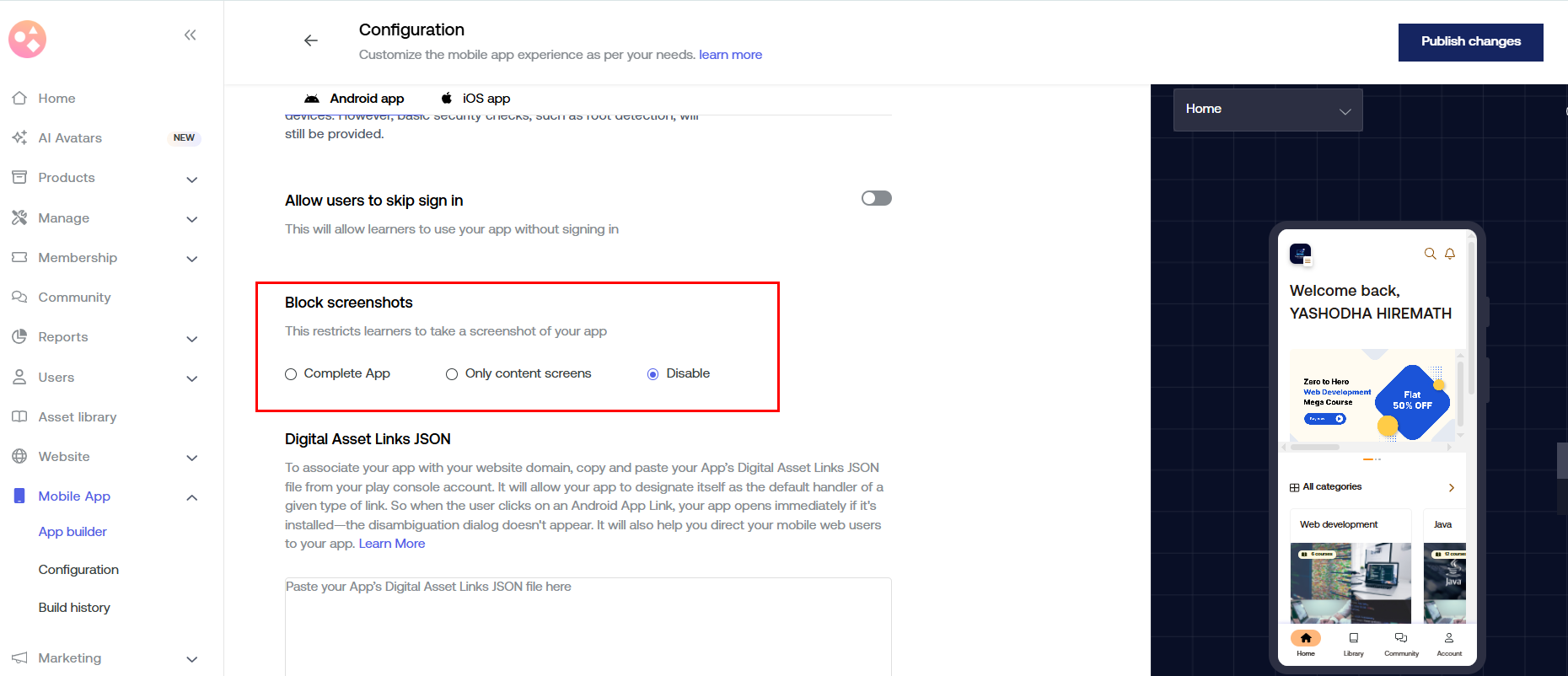Toggle Allow users to skip sign in

click(876, 198)
